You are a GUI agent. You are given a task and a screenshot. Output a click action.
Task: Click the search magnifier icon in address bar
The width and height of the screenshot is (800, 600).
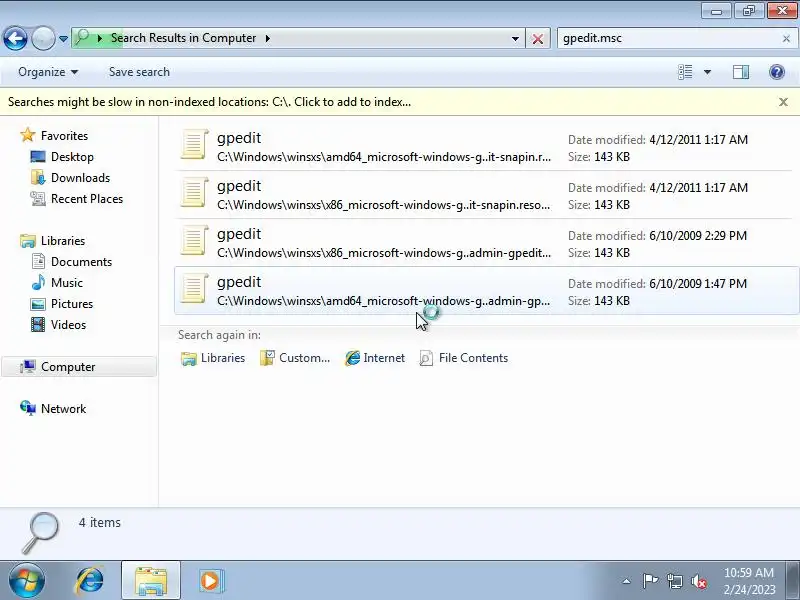pos(82,38)
